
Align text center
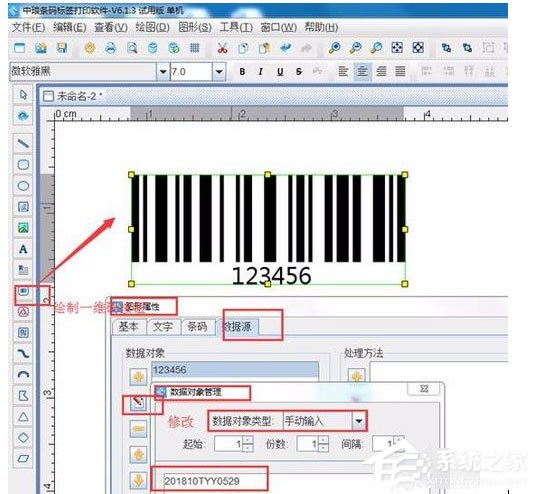(362, 71)
